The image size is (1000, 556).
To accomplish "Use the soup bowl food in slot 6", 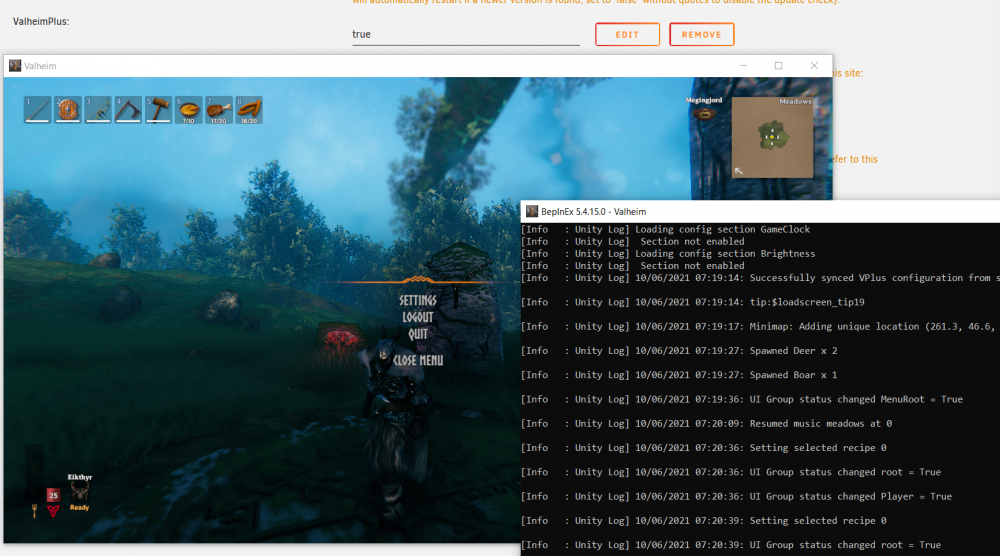I will tap(189, 110).
